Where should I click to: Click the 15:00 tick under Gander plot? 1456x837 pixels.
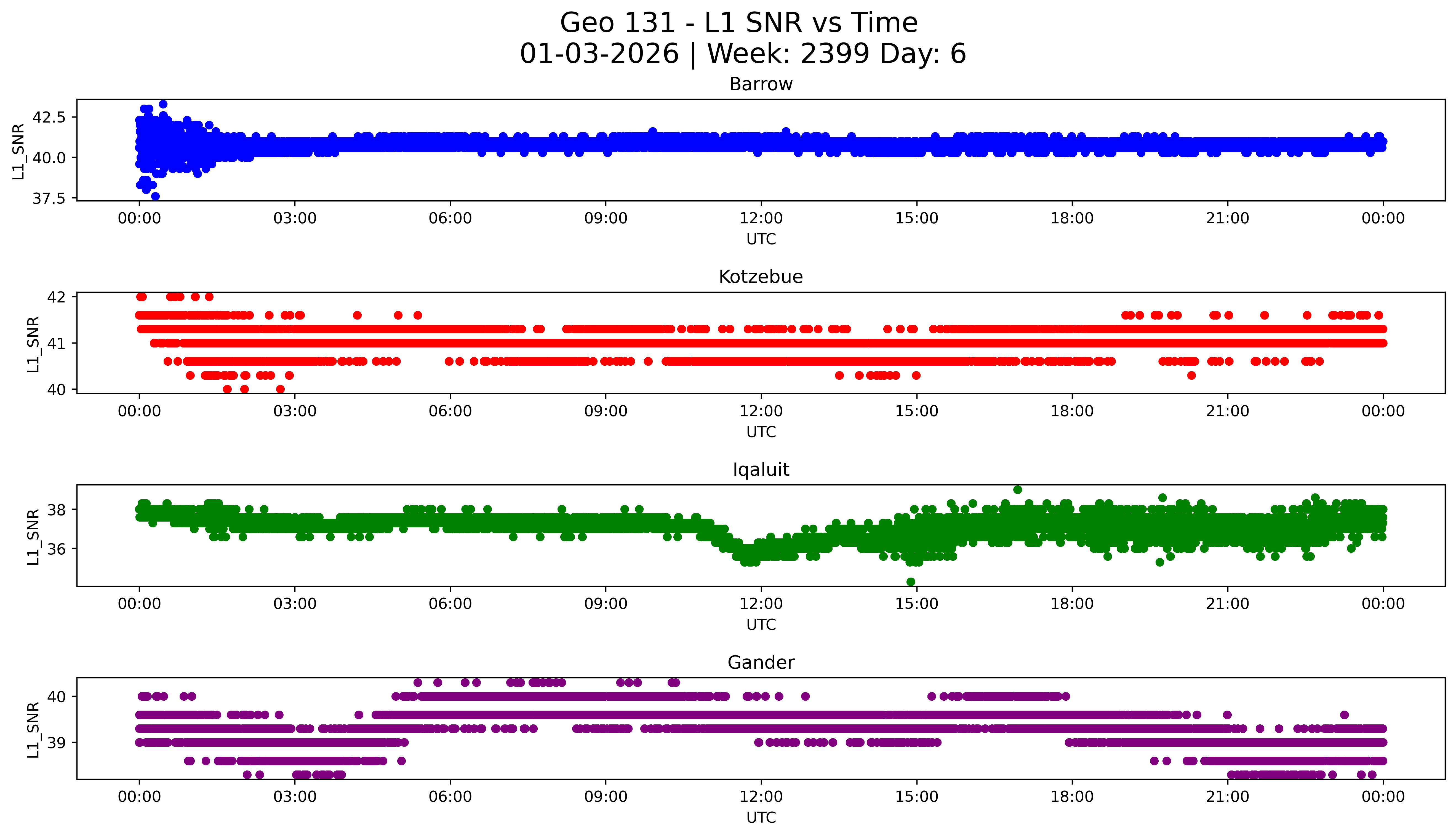pyautogui.click(x=916, y=797)
